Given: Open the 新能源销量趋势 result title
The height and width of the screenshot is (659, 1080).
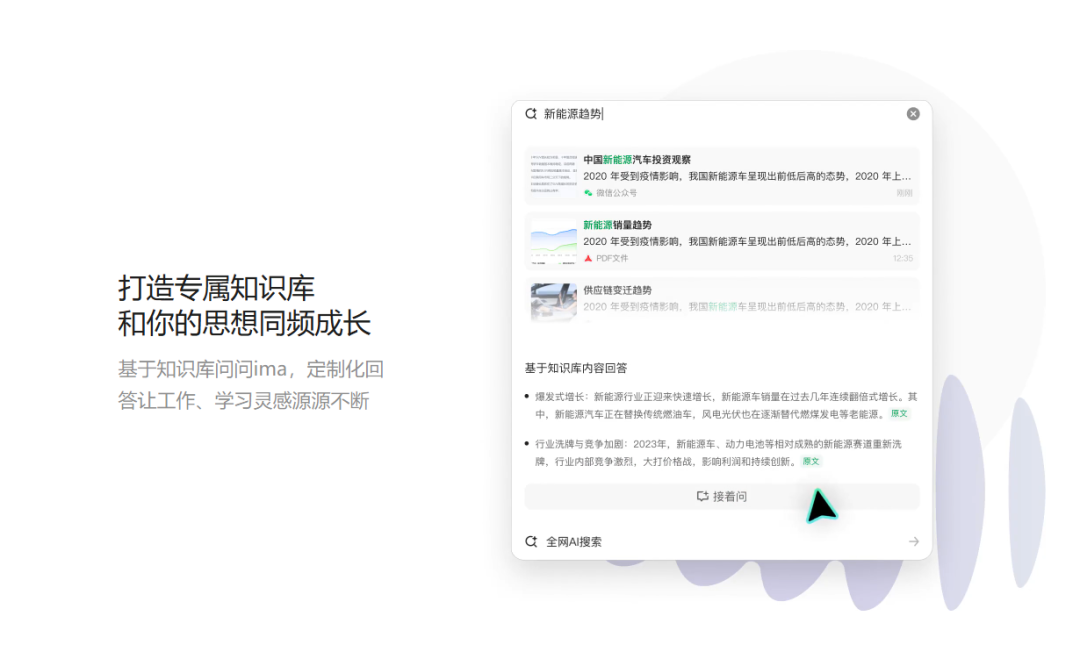Looking at the screenshot, I should coord(617,225).
